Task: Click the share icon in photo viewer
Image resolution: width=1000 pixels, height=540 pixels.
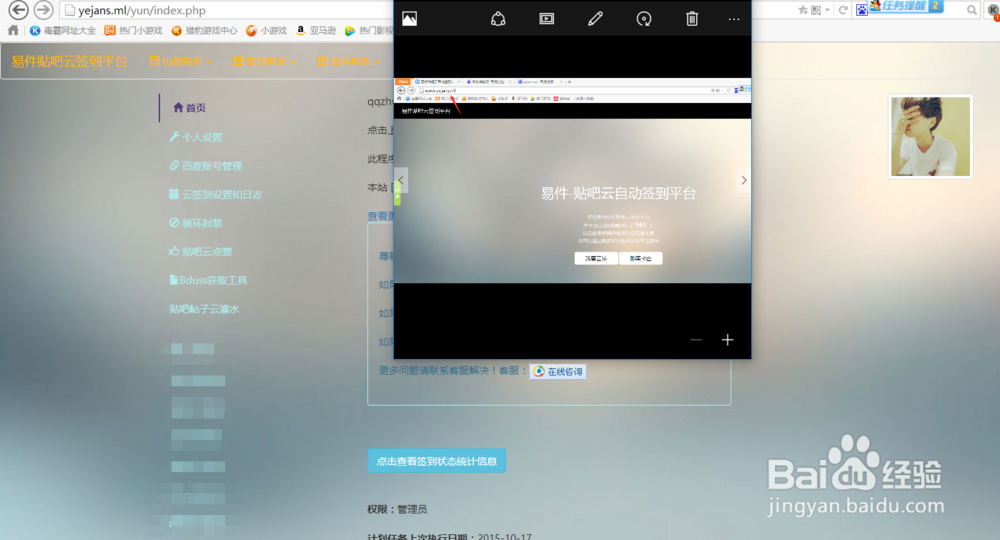Action: click(498, 19)
